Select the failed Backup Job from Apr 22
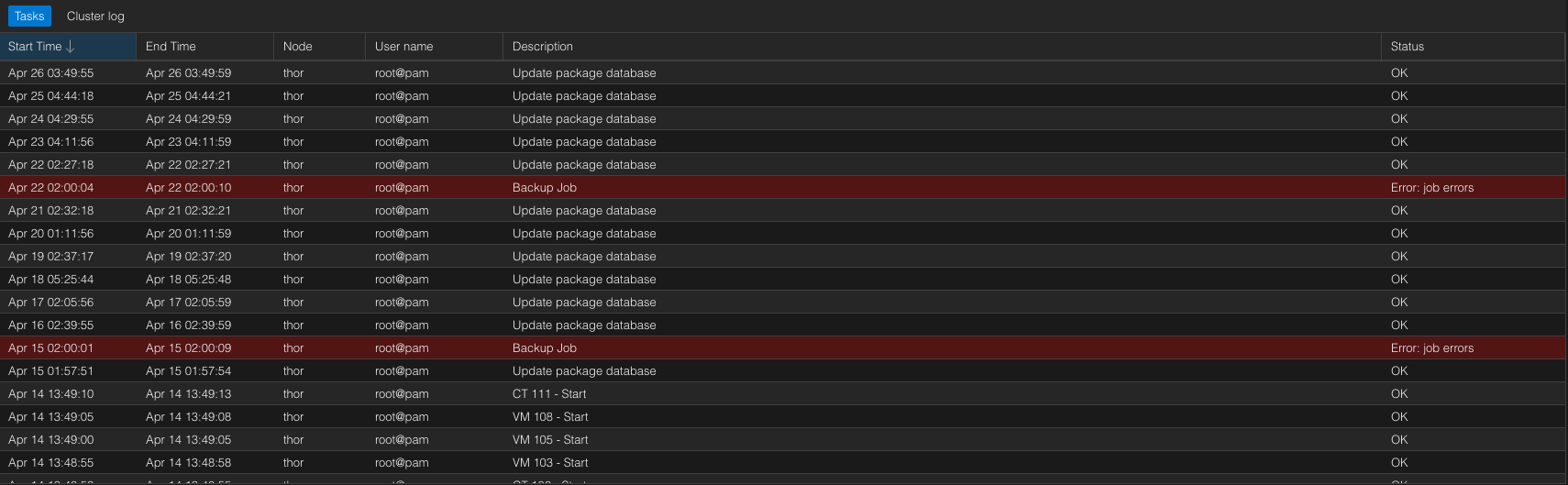This screenshot has width=1568, height=485. click(545, 188)
